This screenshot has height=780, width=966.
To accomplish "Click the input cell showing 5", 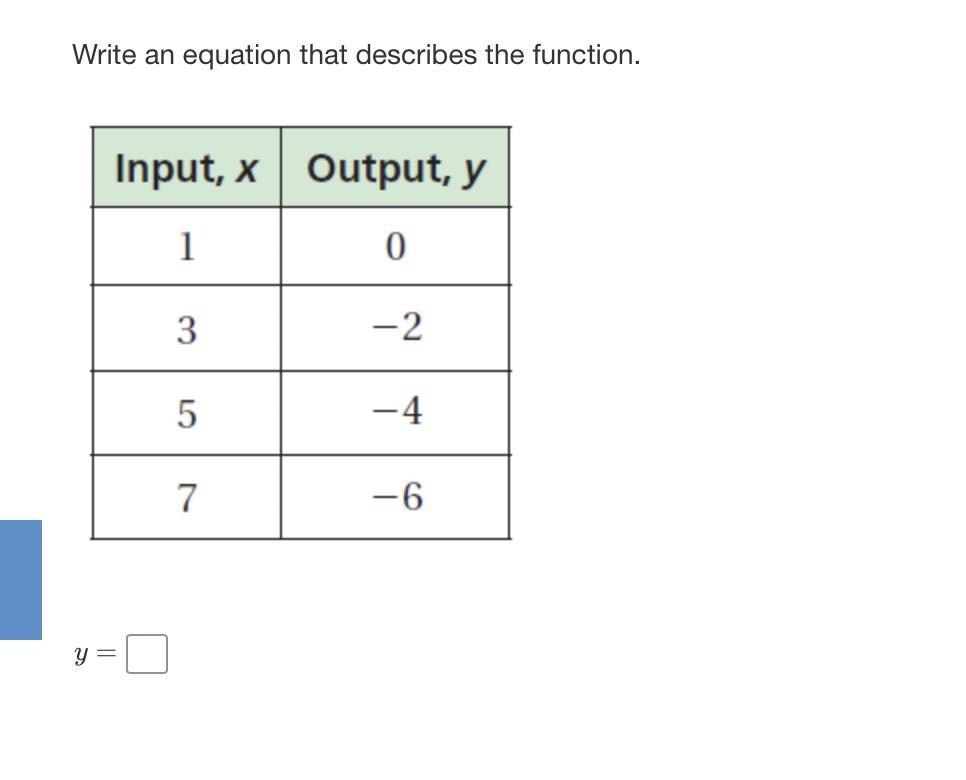I will coord(186,413).
